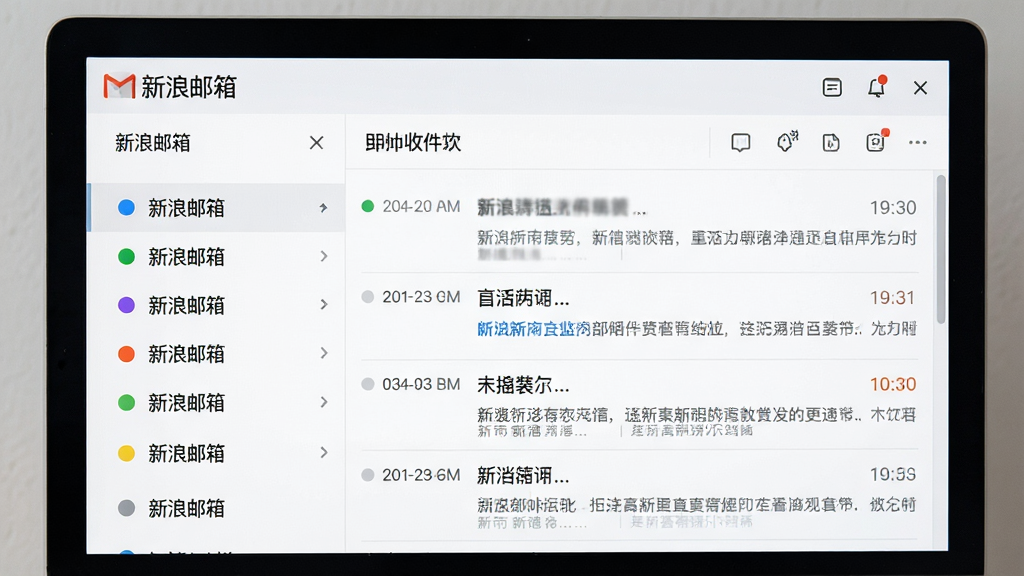
Task: Toggle gray status dot beside 201-23 6M
Action: 368,475
